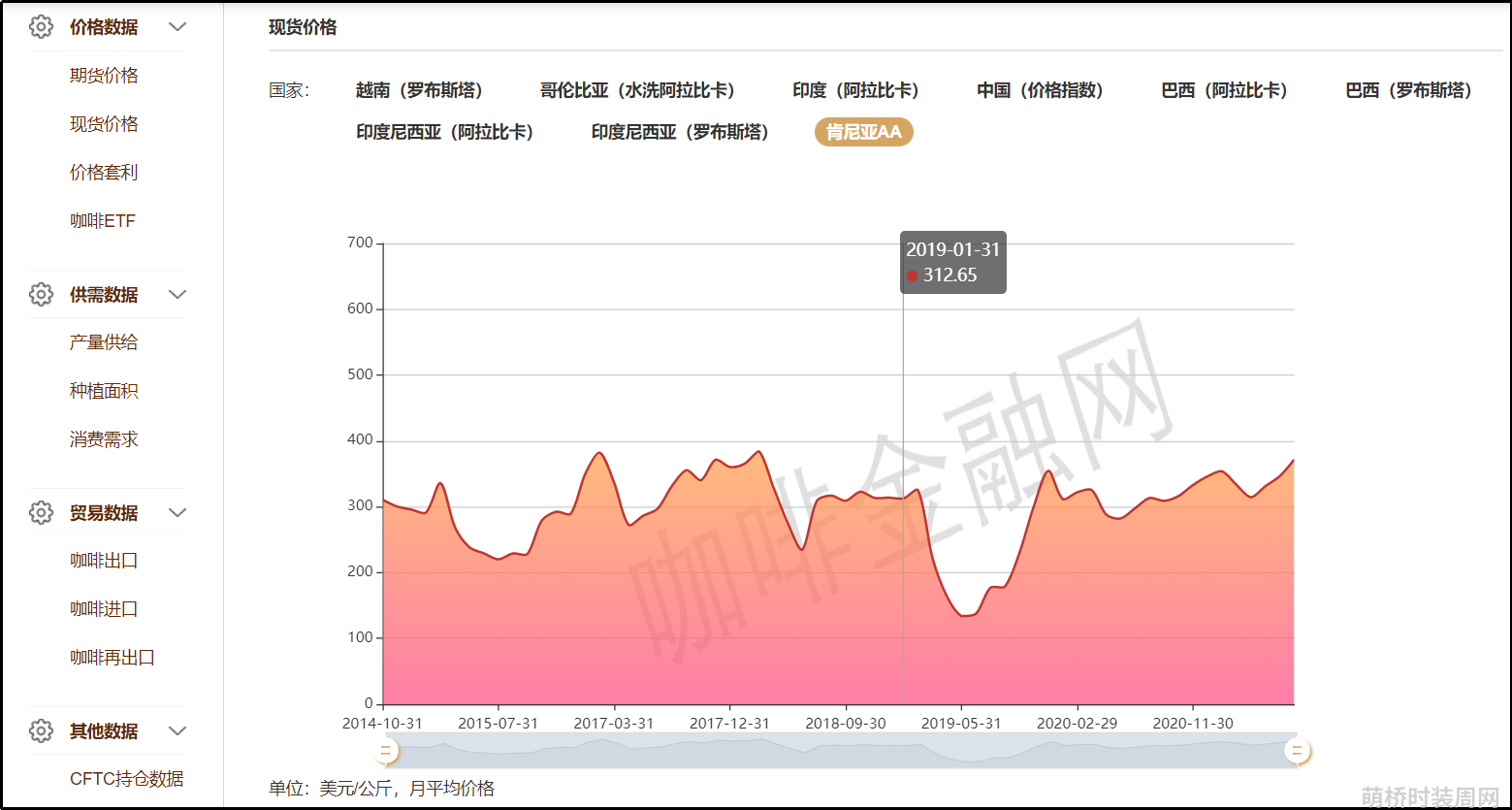This screenshot has height=810, width=1512.
Task: Click the 312.65 tooltip value
Action: (x=950, y=275)
